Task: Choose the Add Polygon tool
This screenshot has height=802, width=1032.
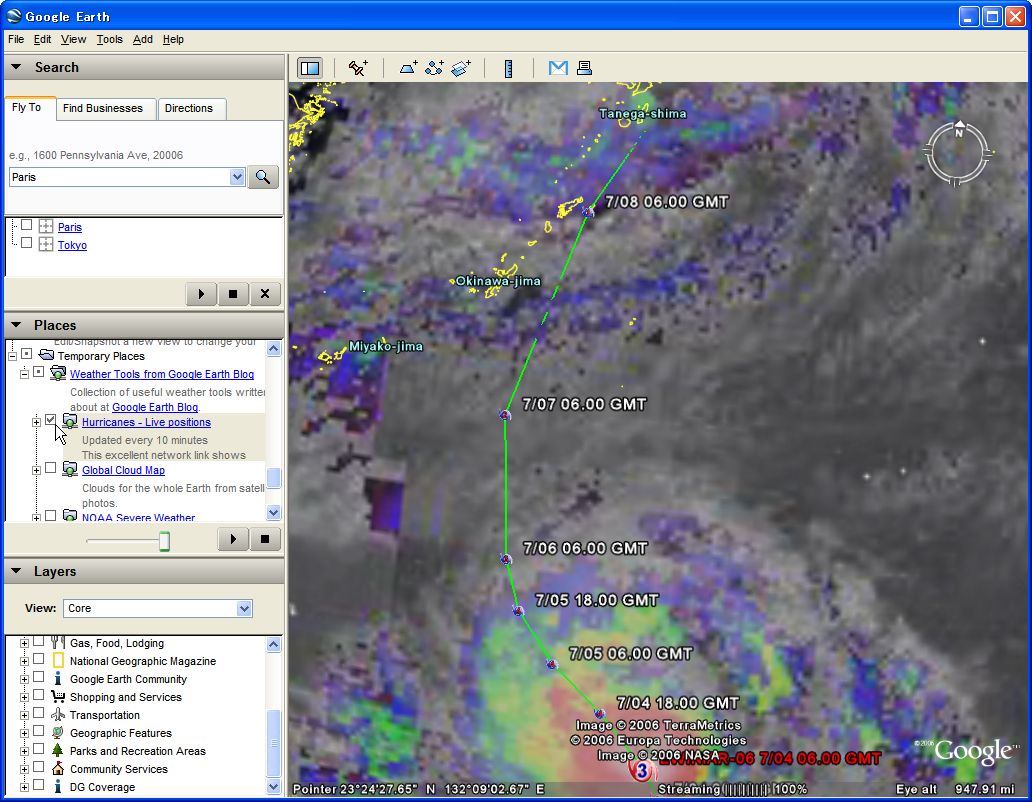Action: click(408, 68)
